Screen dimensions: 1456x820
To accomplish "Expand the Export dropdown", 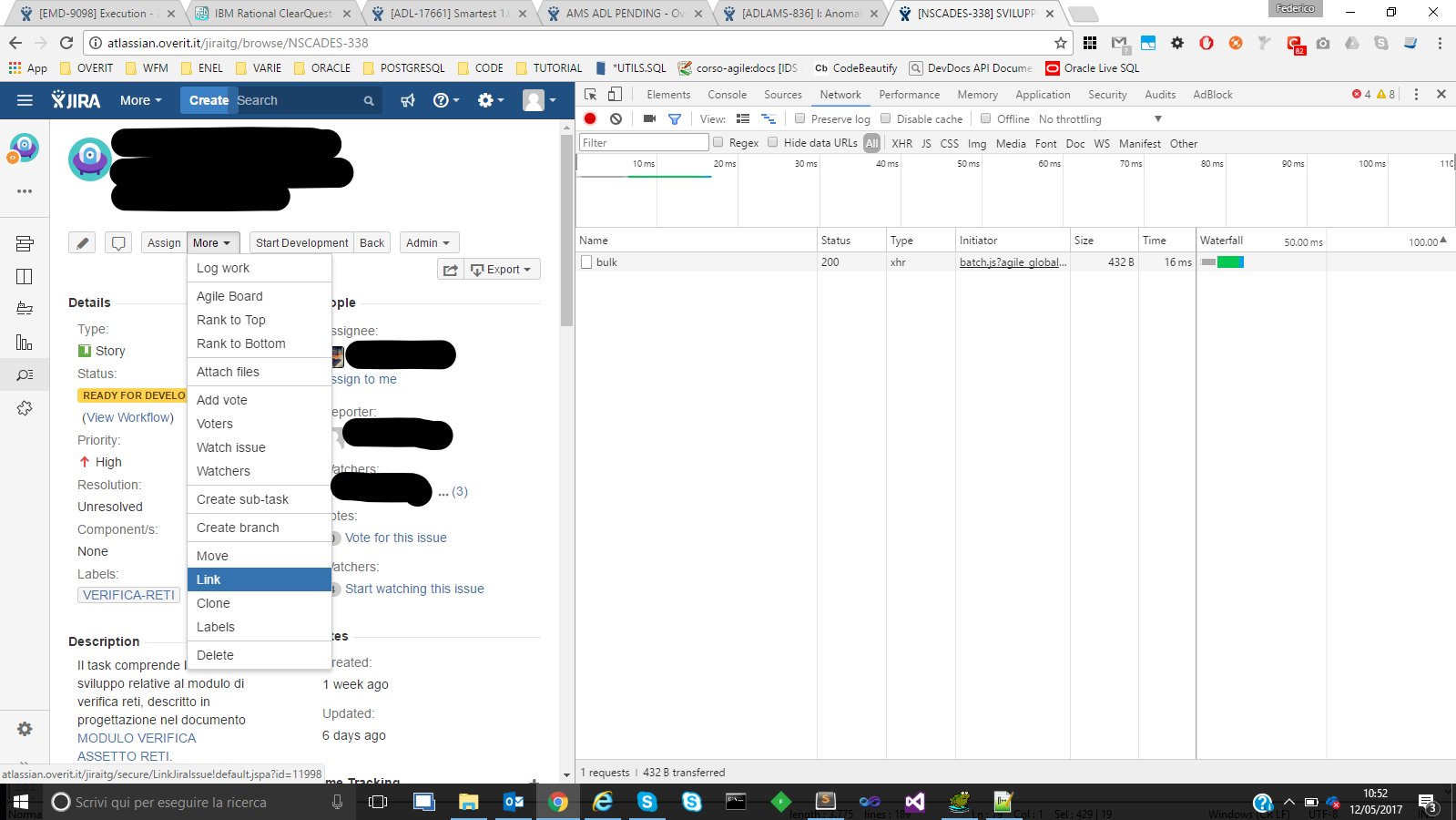I will click(x=503, y=270).
